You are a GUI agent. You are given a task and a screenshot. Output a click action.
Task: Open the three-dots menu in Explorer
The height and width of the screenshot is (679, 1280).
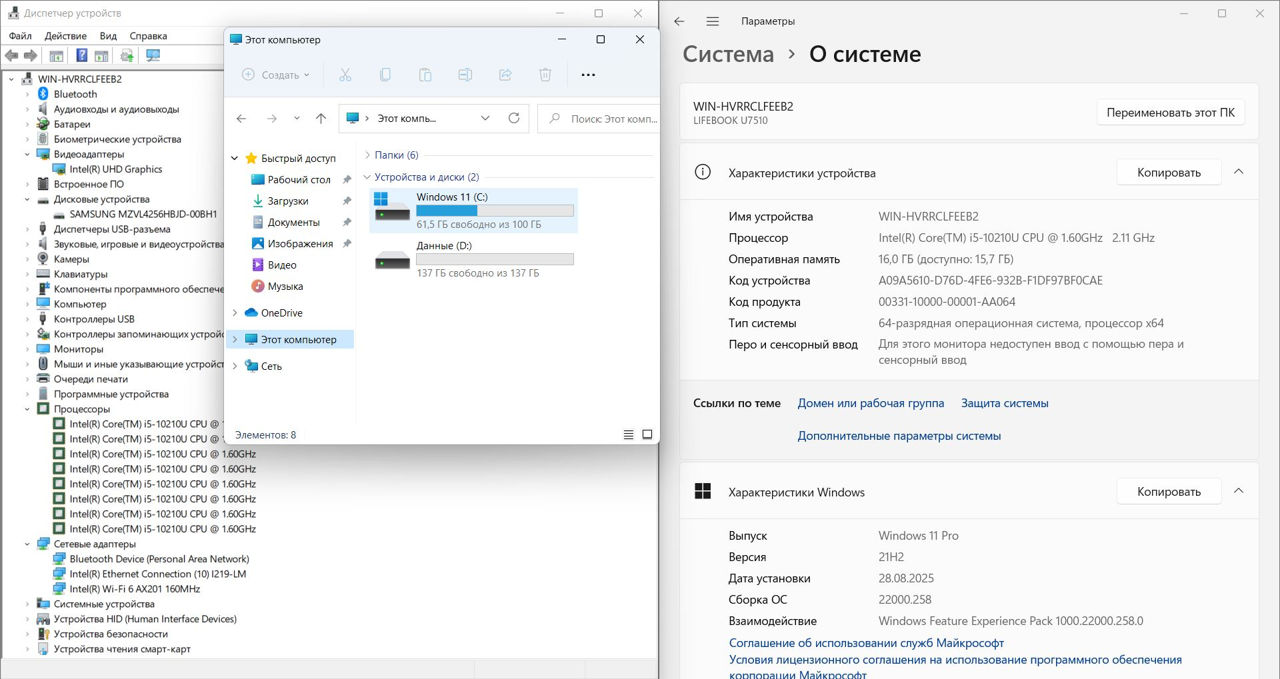click(x=588, y=75)
